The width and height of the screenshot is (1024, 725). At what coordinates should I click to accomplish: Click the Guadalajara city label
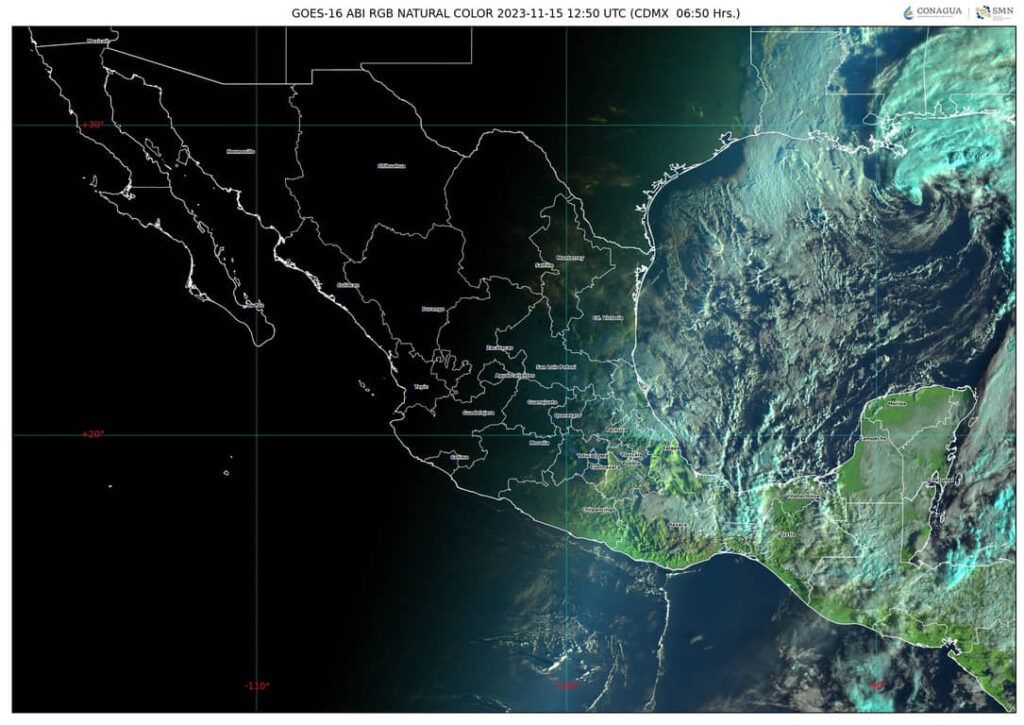[478, 412]
